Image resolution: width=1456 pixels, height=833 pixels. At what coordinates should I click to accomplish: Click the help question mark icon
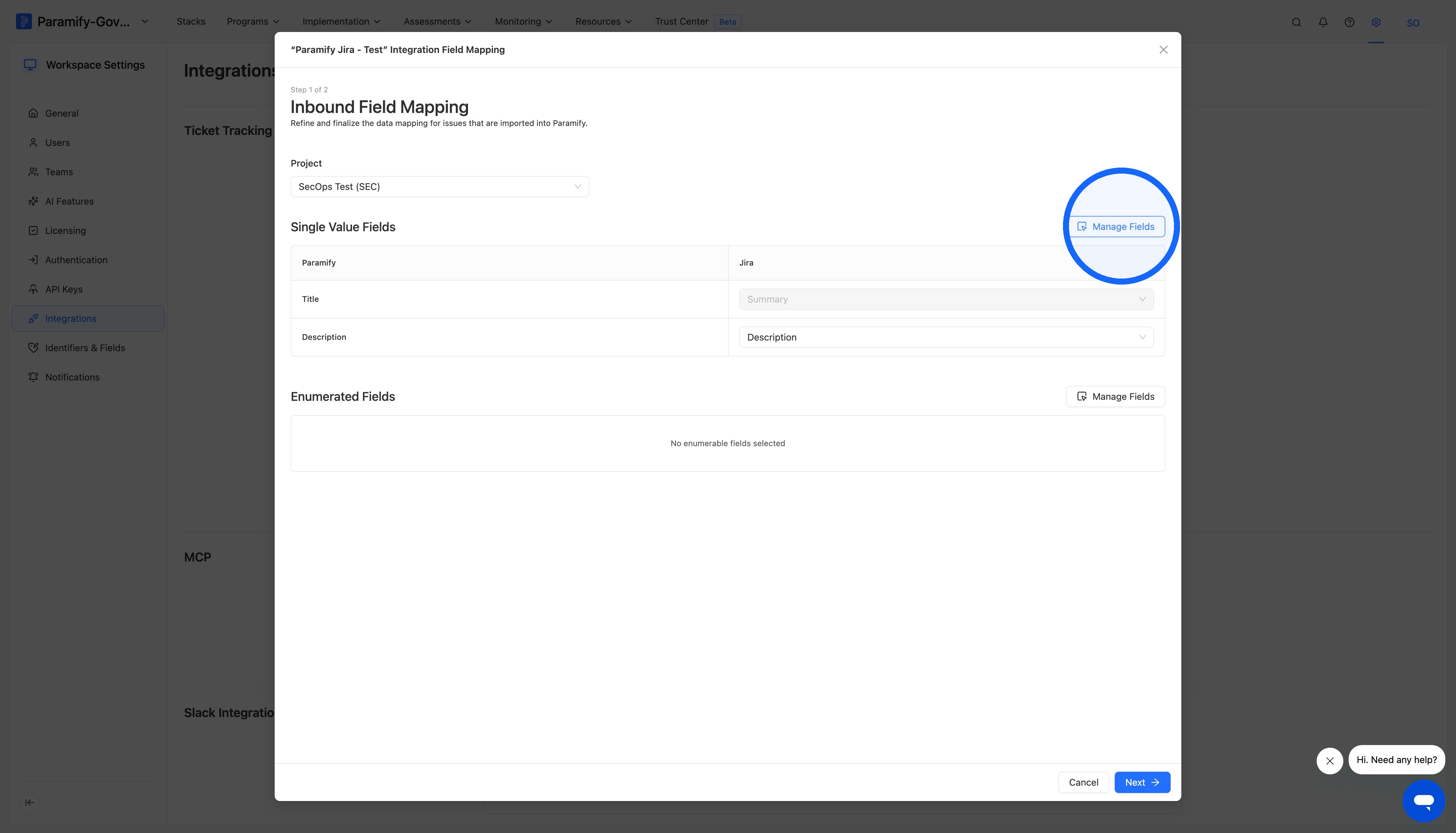1350,22
